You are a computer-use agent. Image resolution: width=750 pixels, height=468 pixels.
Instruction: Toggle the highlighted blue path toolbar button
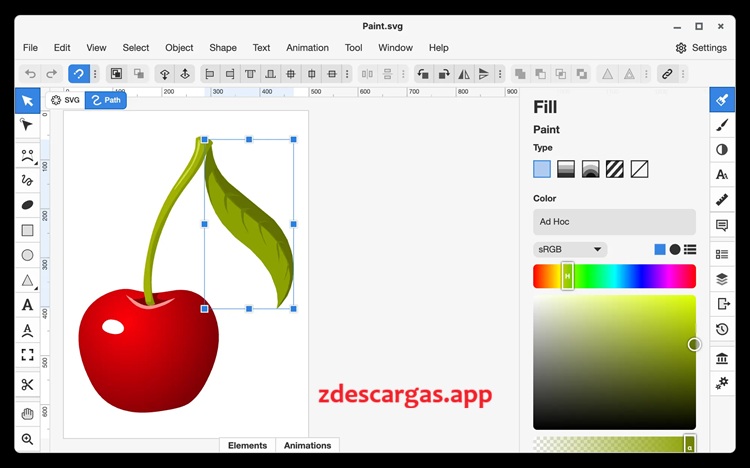pos(79,74)
